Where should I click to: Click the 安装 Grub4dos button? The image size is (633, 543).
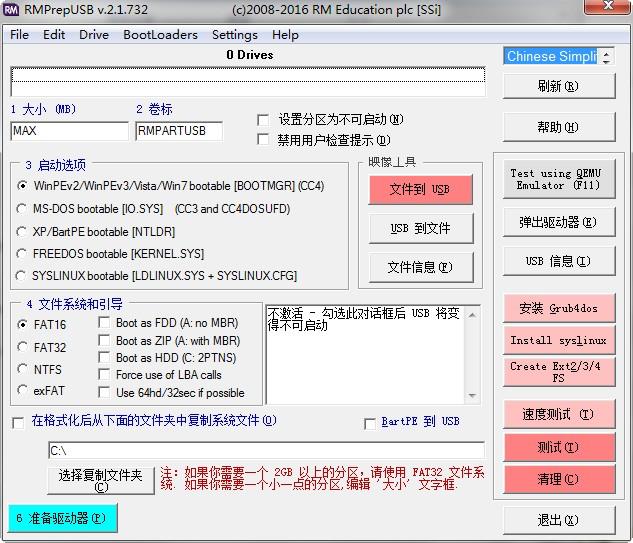[558, 309]
